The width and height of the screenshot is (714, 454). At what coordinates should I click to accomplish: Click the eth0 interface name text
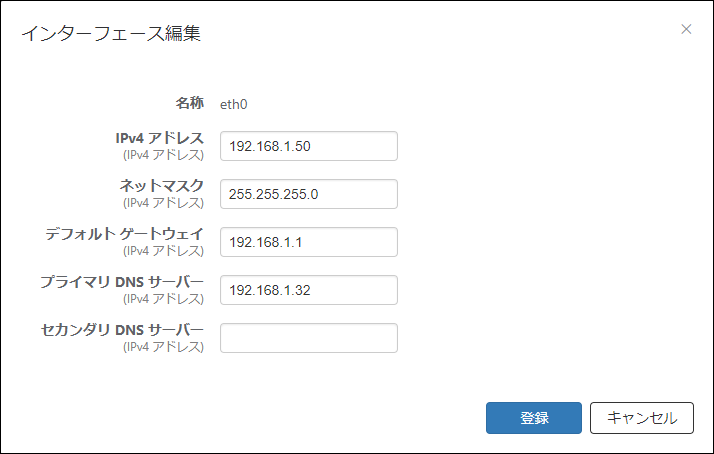pos(234,104)
